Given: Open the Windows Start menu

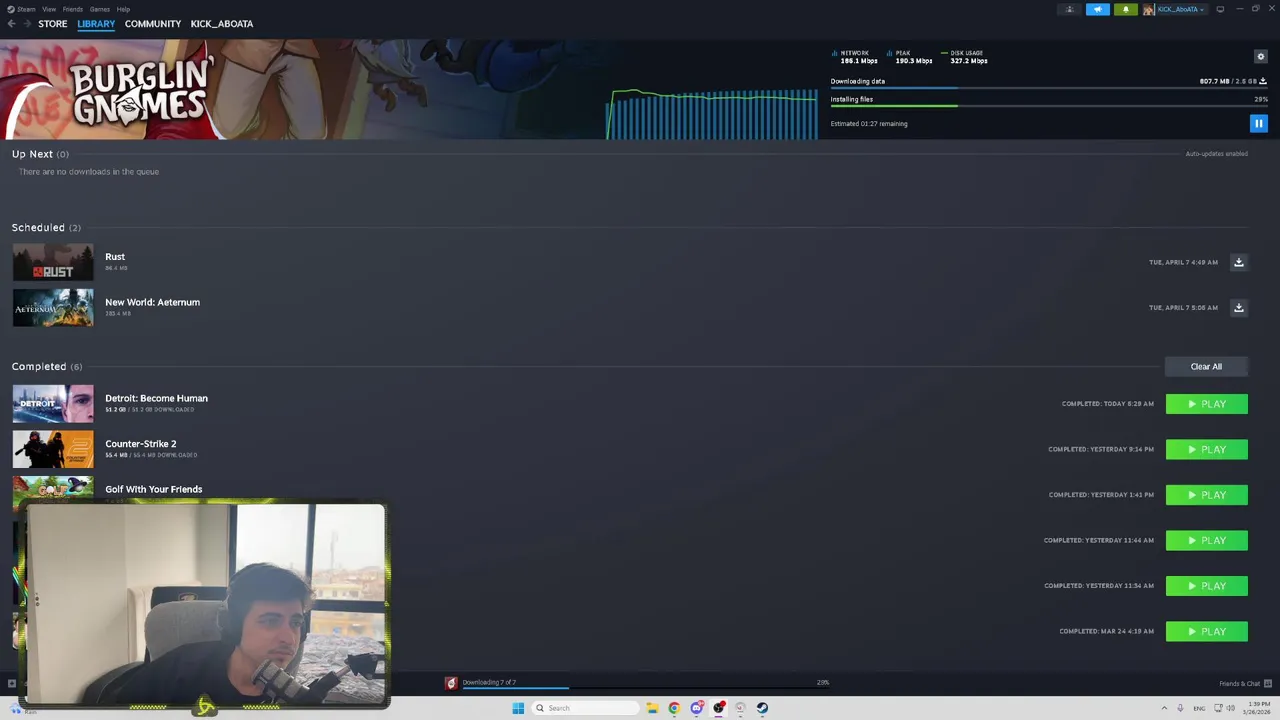Looking at the screenshot, I should pos(518,708).
